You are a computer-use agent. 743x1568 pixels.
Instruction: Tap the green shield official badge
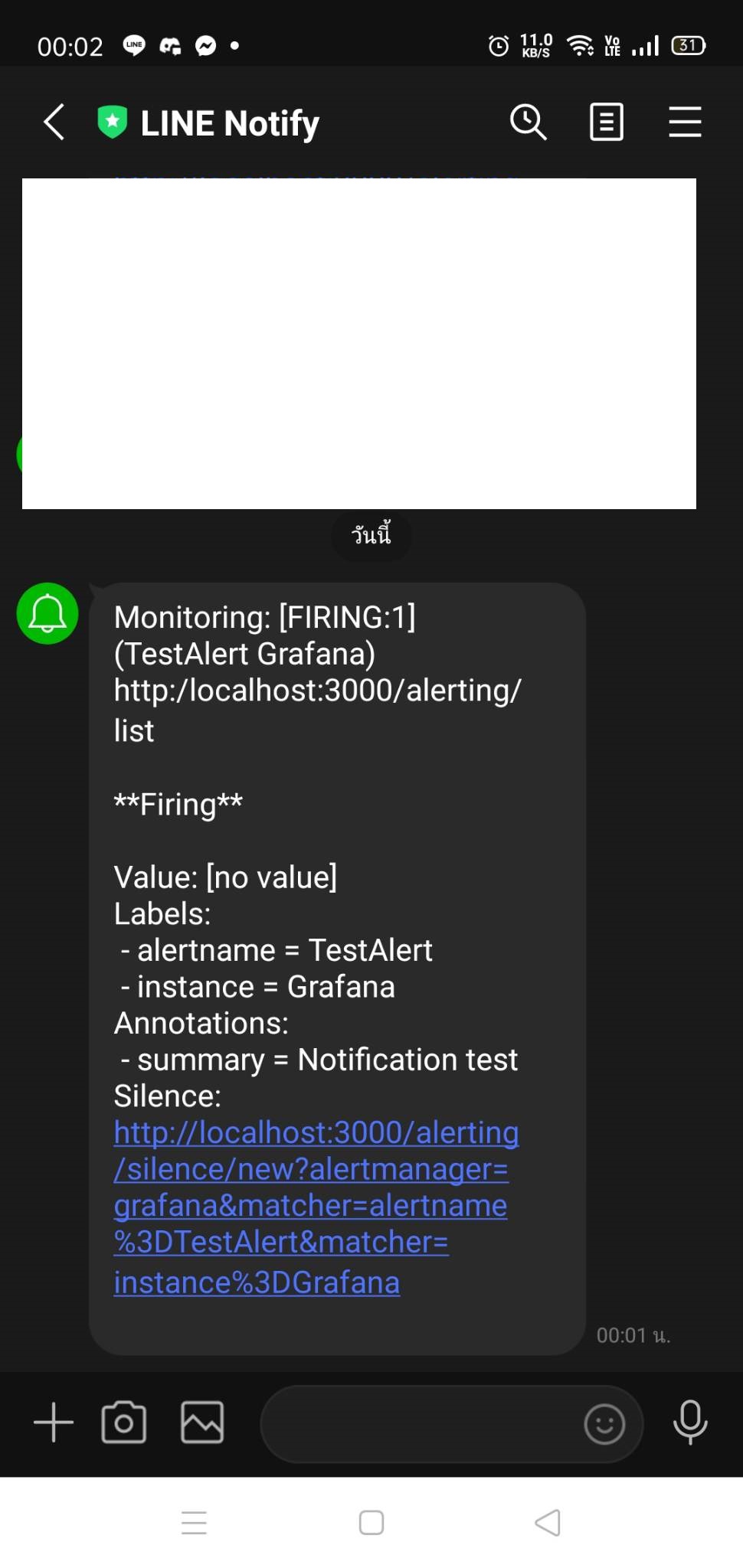113,122
